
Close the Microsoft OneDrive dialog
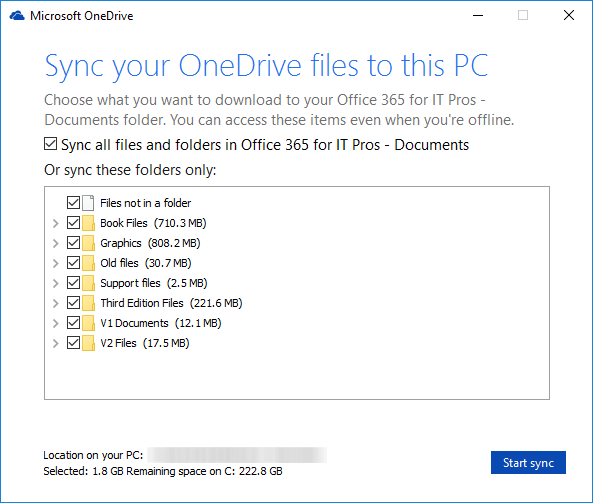pos(569,16)
